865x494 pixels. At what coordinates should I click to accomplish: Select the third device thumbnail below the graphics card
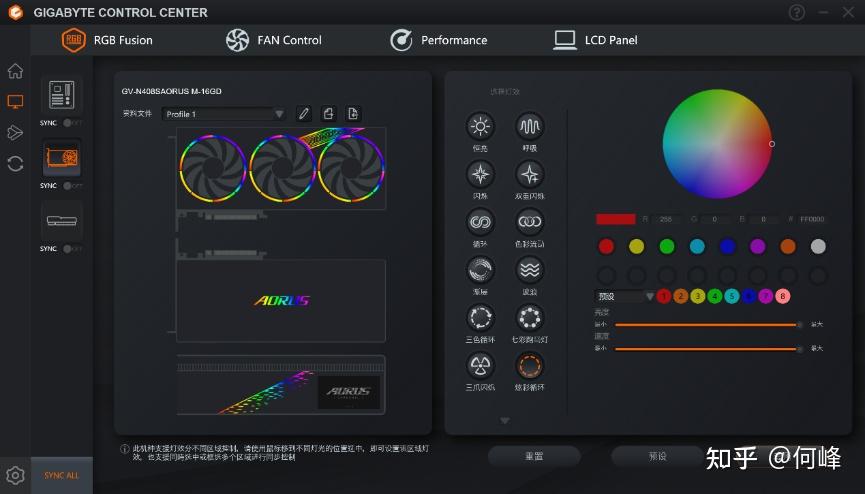(x=62, y=221)
